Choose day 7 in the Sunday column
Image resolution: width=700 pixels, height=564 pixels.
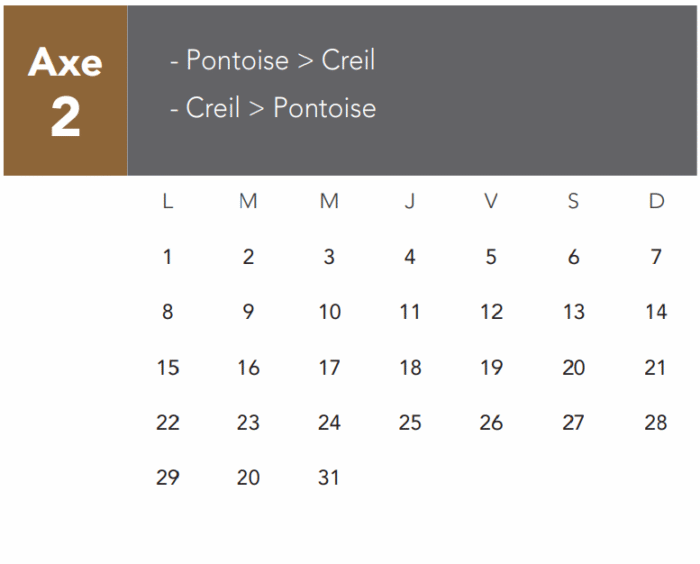pos(656,257)
